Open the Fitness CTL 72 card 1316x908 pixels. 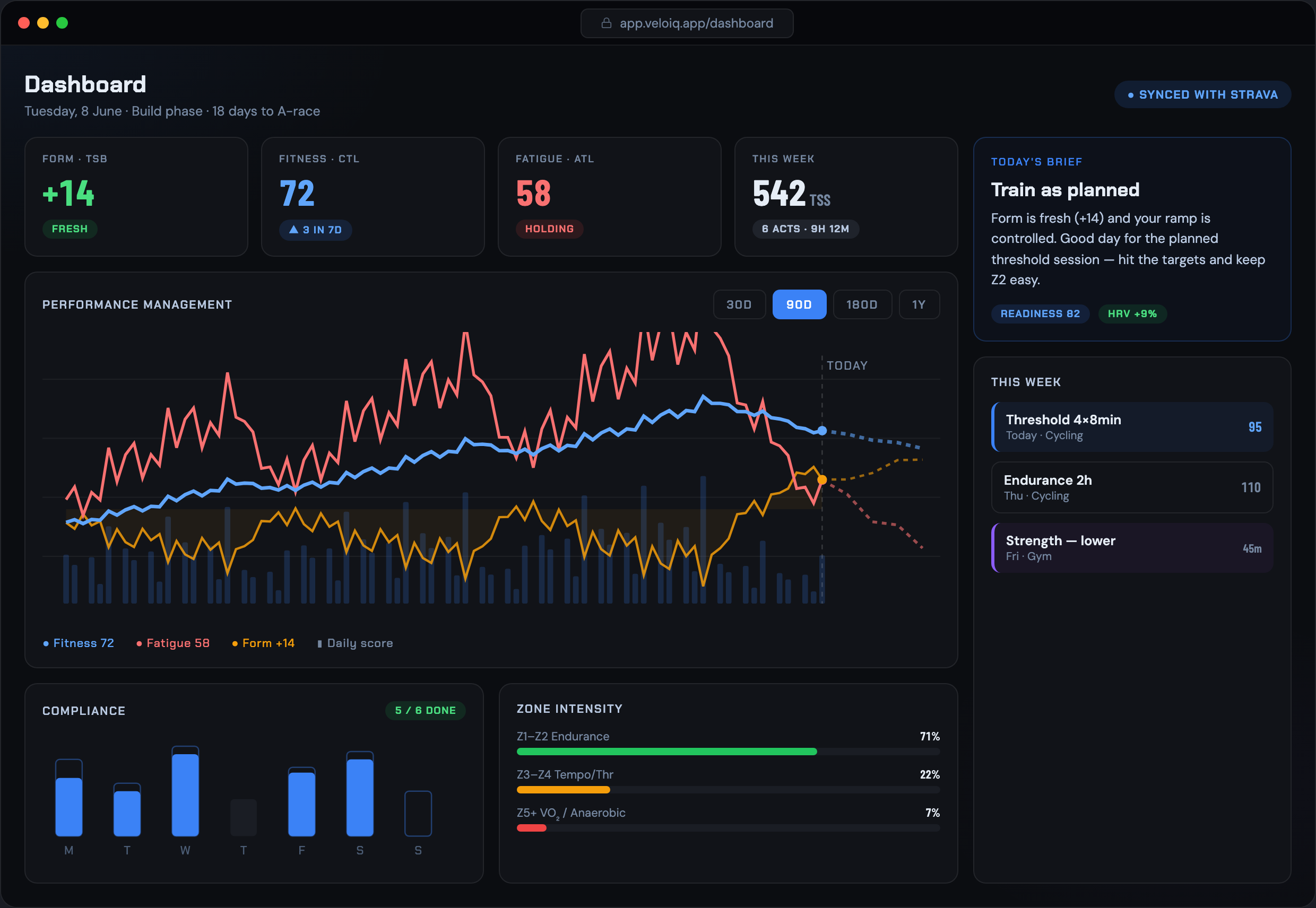click(x=373, y=197)
